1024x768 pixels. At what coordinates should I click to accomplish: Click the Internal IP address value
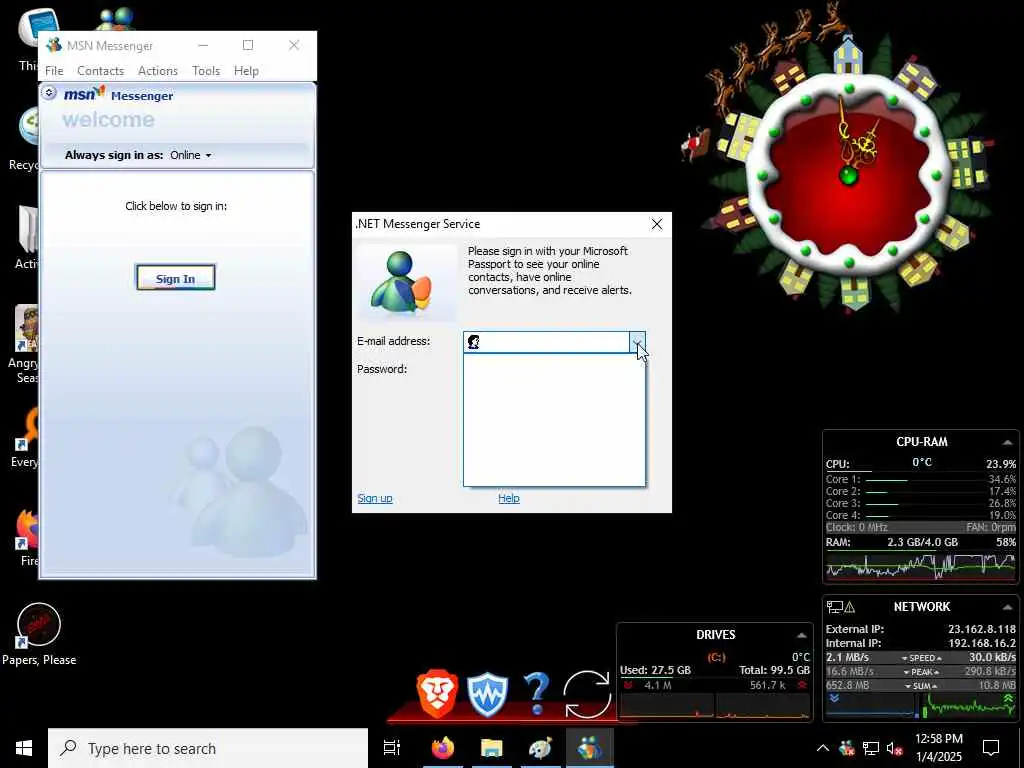(982, 643)
